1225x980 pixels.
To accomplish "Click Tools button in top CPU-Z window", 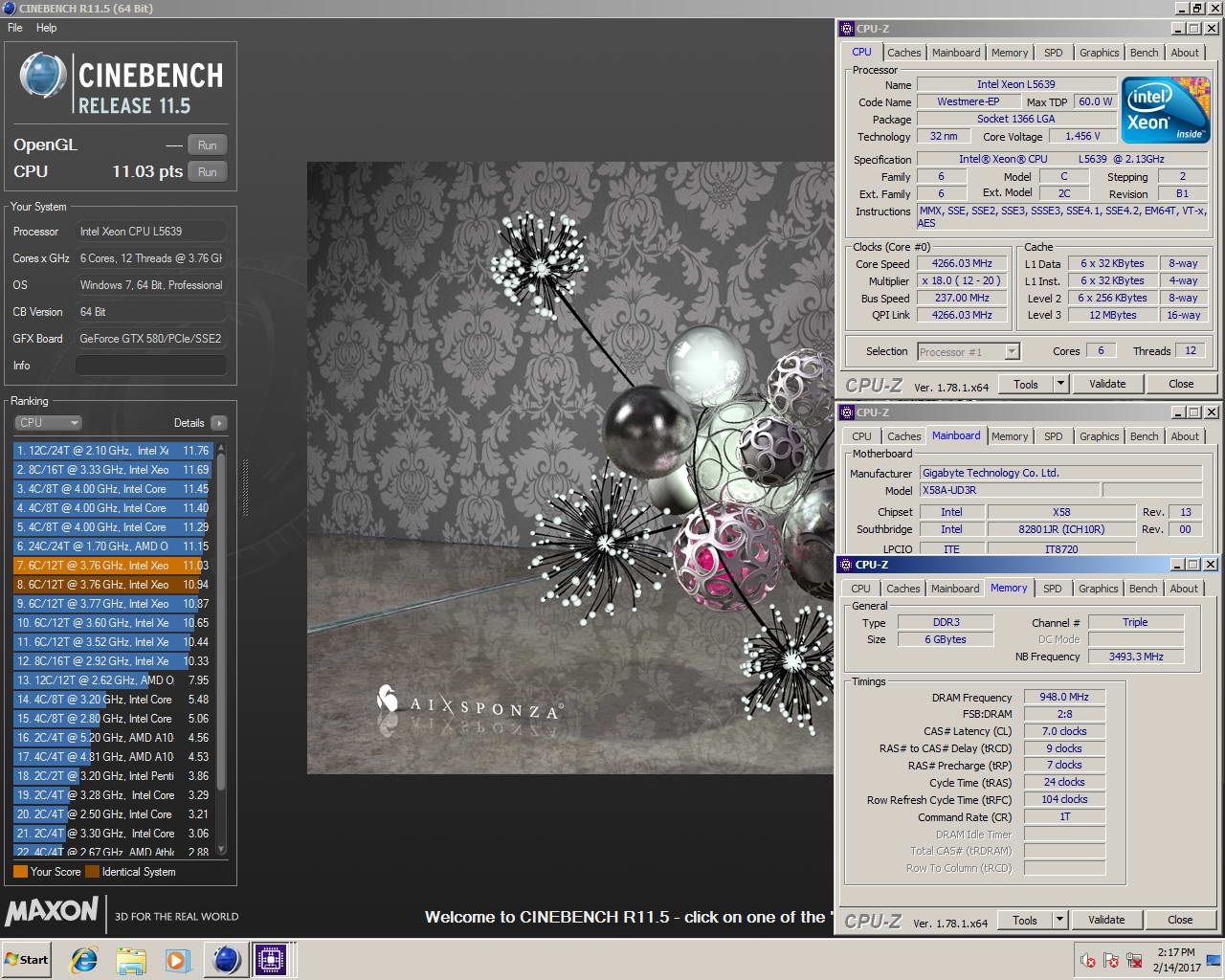I will click(x=1026, y=384).
